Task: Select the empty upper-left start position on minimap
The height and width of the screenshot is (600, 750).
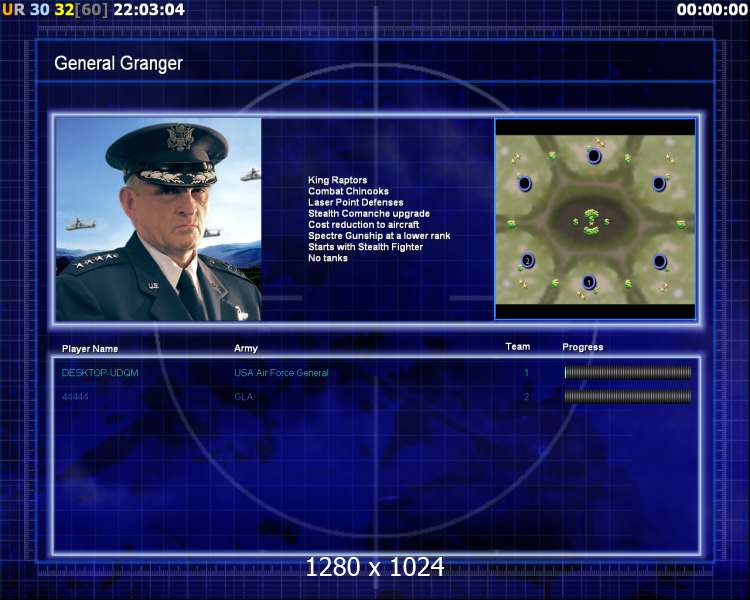Action: [x=525, y=183]
